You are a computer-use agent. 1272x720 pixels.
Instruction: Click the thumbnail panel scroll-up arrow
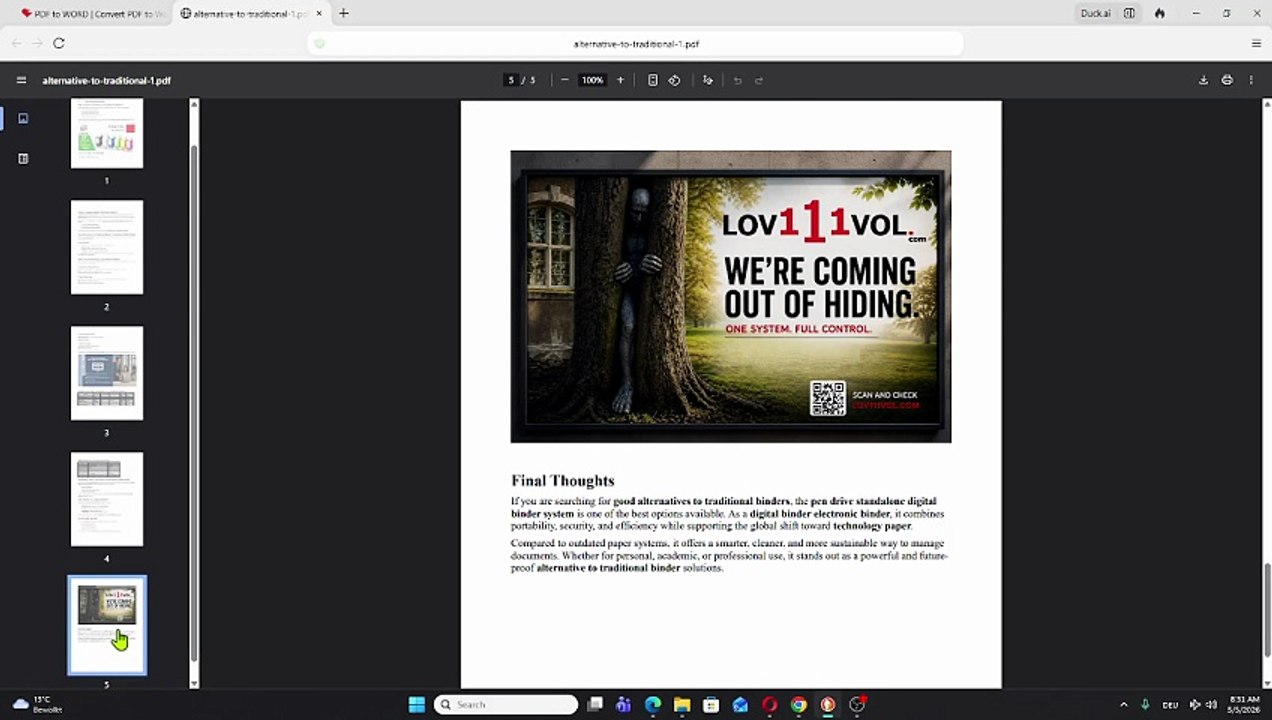pos(194,104)
